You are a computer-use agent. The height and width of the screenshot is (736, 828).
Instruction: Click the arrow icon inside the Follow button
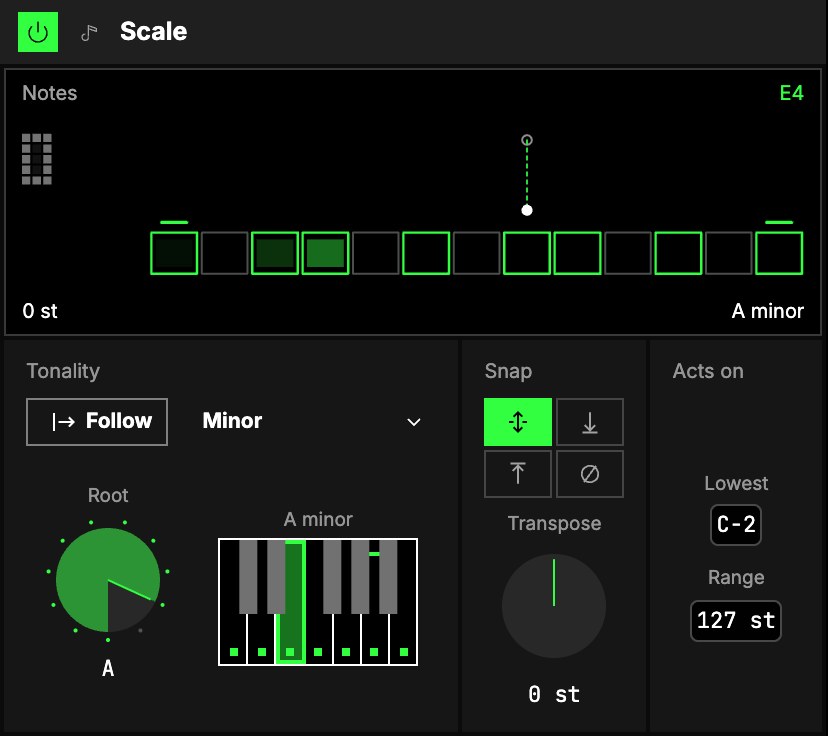[63, 421]
